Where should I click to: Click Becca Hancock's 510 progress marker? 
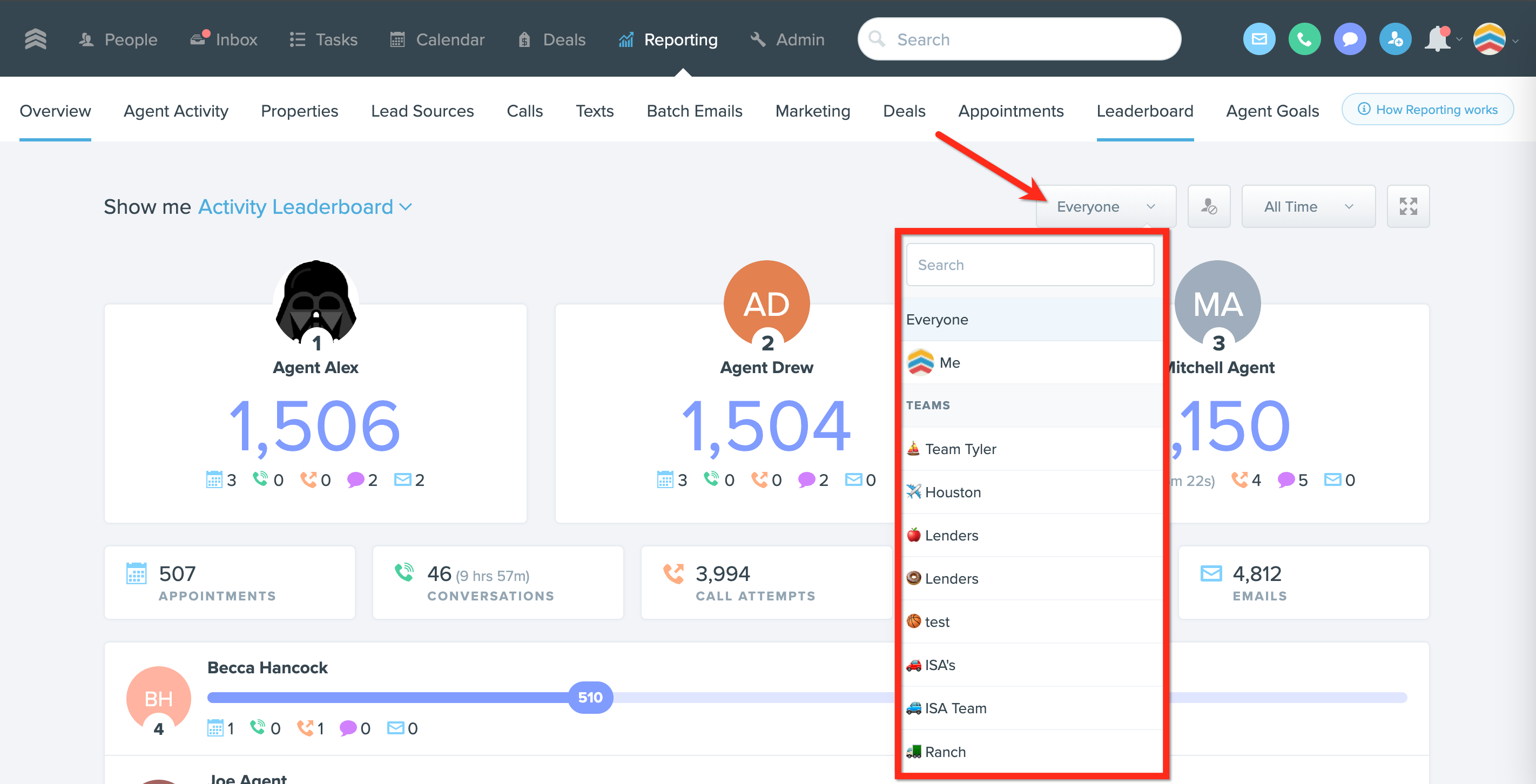[590, 697]
